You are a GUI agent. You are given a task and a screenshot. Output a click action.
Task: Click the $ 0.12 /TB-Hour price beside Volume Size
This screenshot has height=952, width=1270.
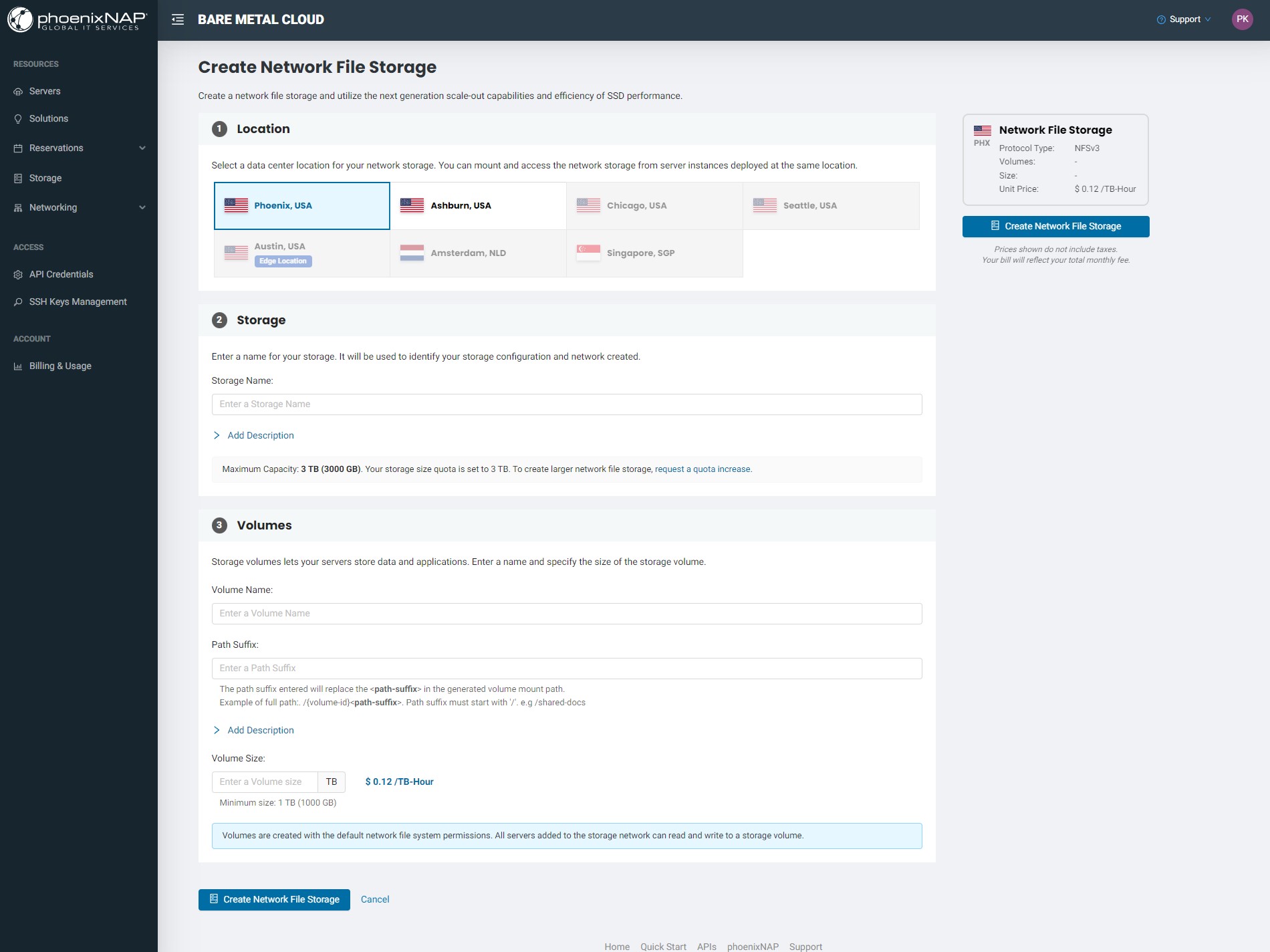coord(399,782)
